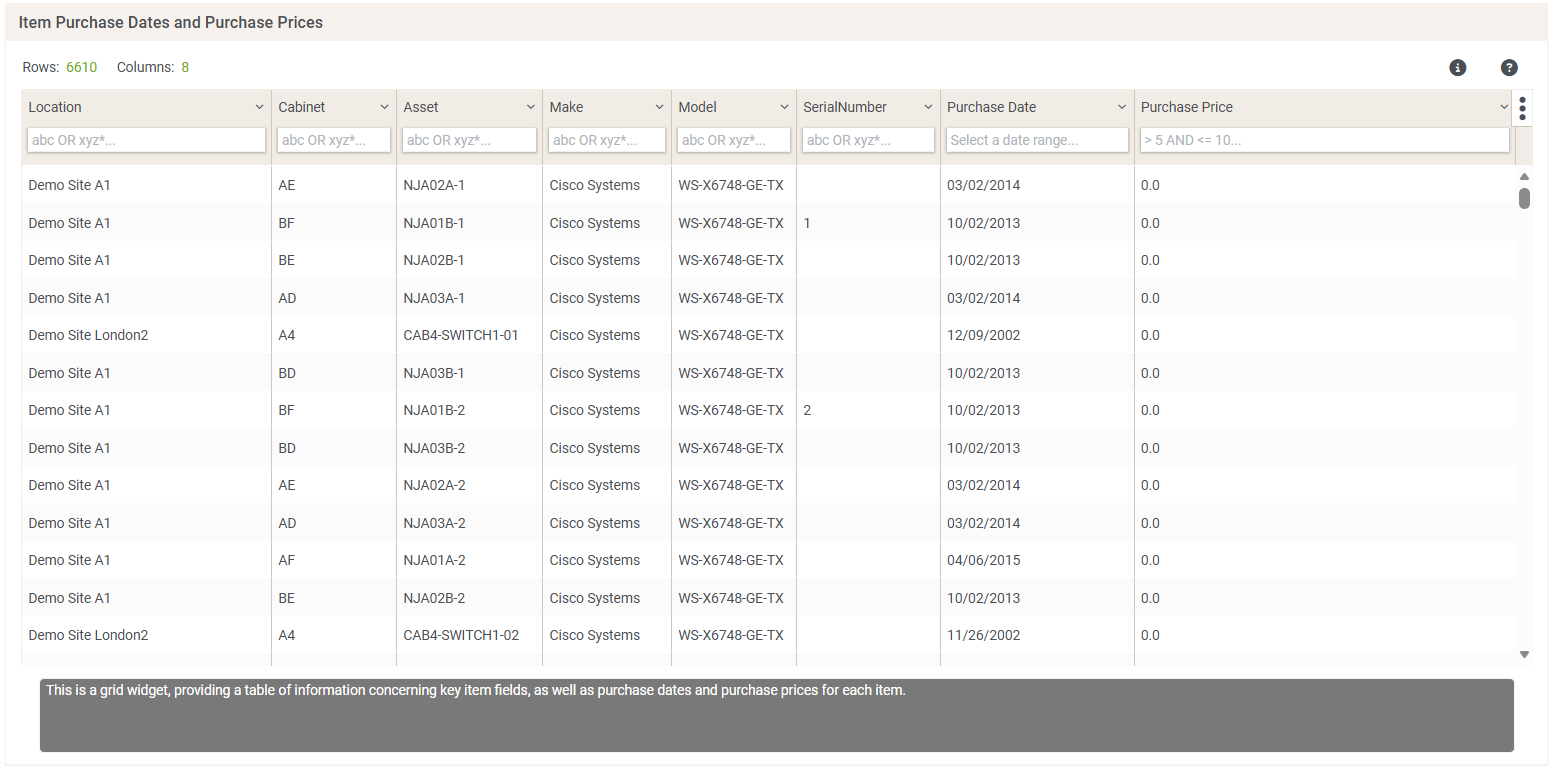Open the Cabinet column menu chevron

pos(384,107)
